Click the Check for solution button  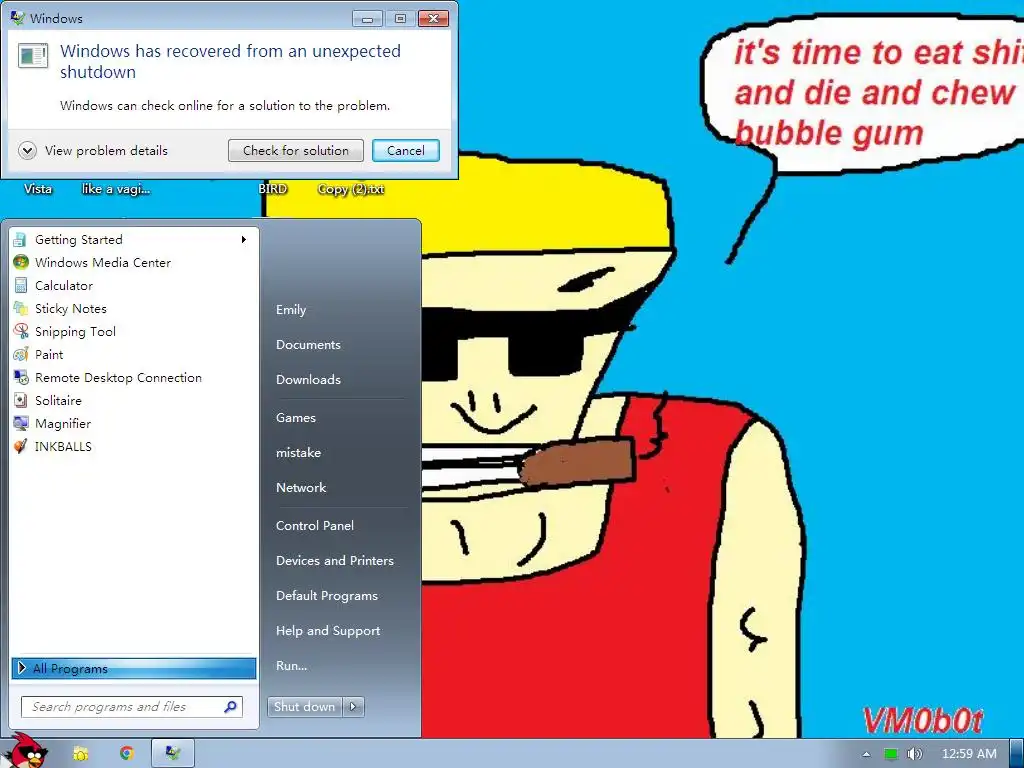(296, 151)
